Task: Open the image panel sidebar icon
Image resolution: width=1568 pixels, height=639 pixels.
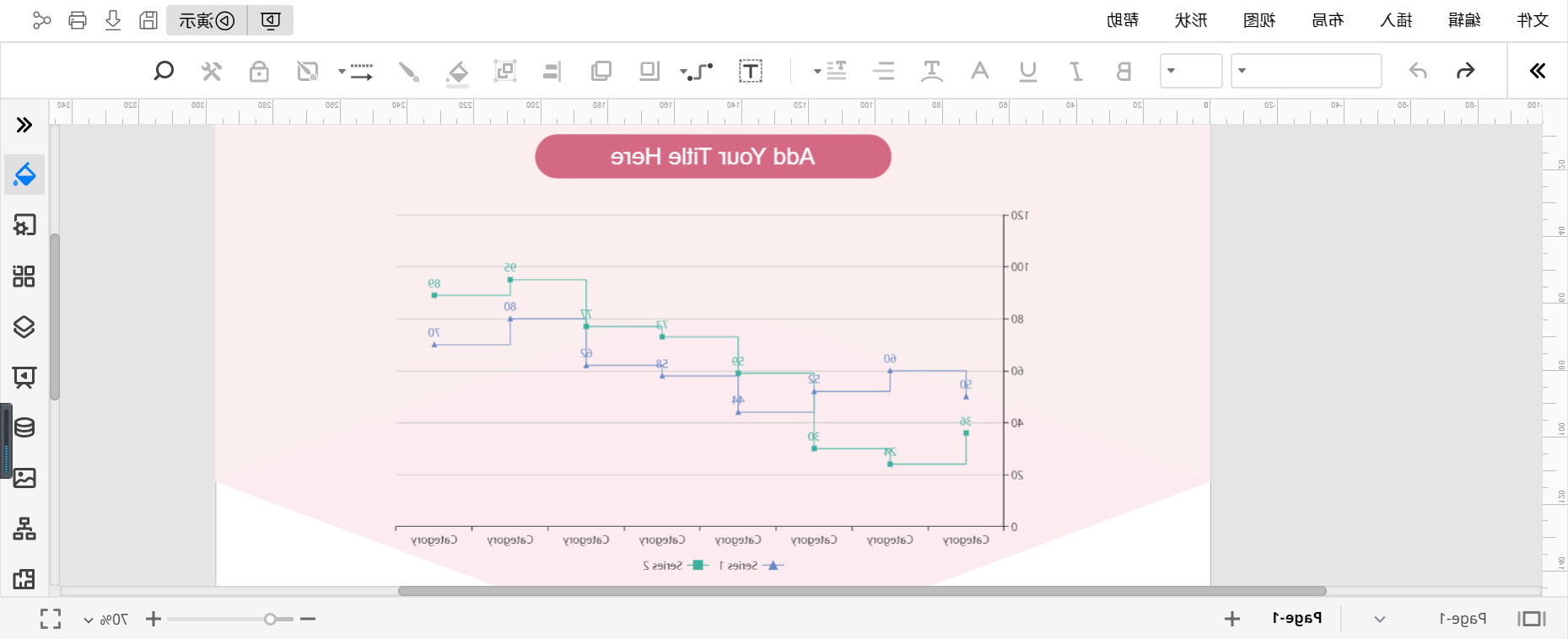Action: 24,478
